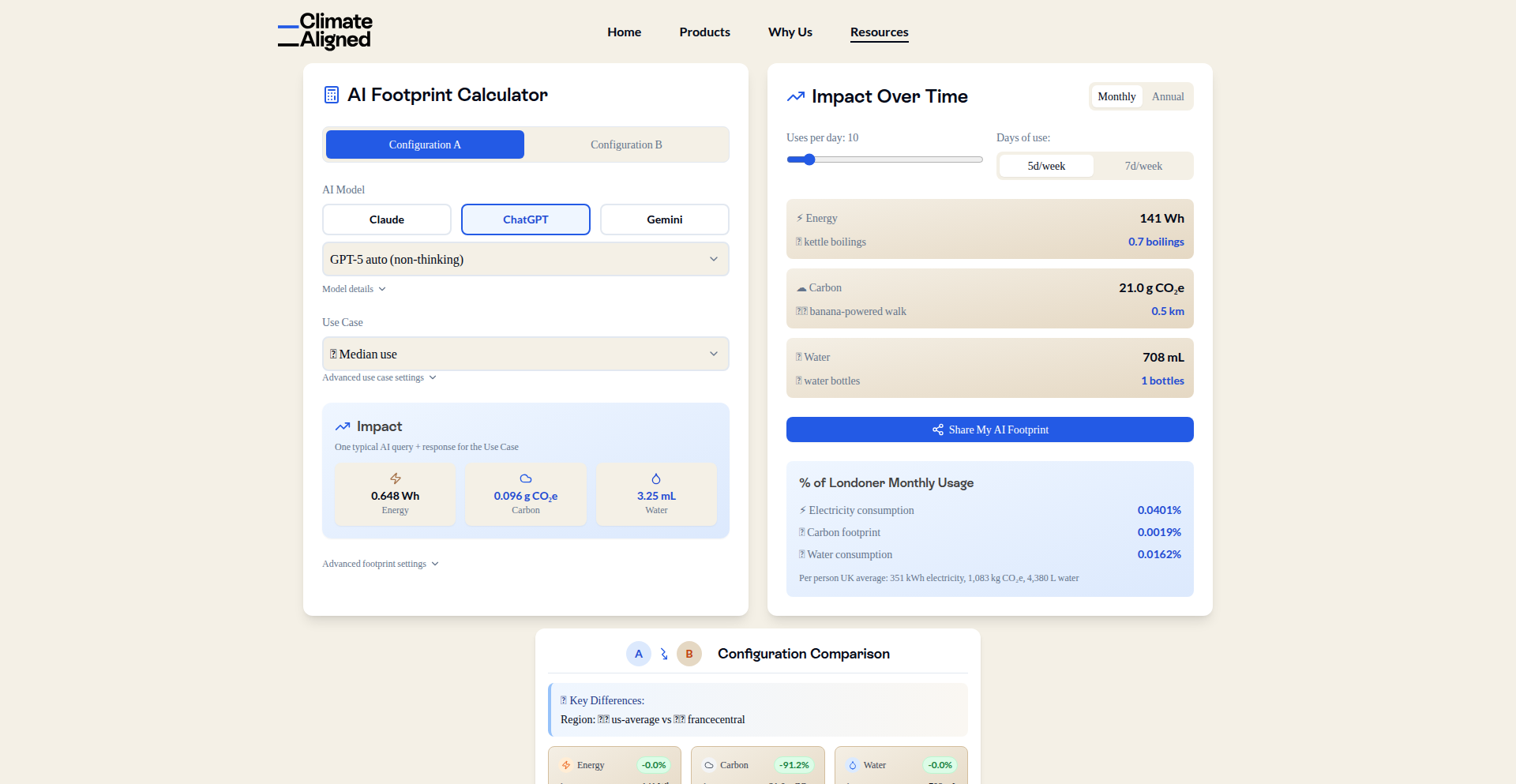Toggle time view to Monthly
This screenshot has width=1516, height=784.
[1116, 96]
